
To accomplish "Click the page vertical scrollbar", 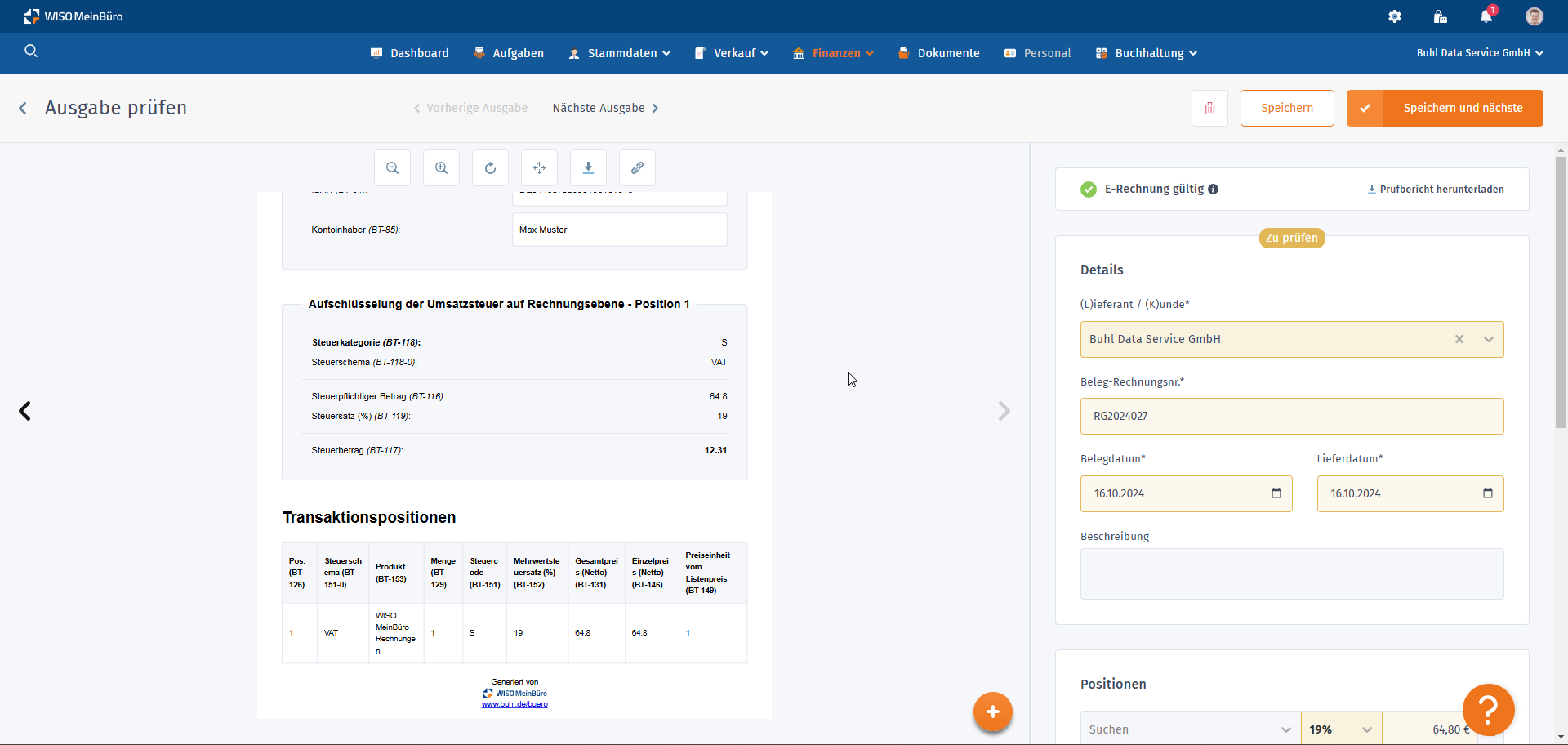I will click(x=1561, y=292).
